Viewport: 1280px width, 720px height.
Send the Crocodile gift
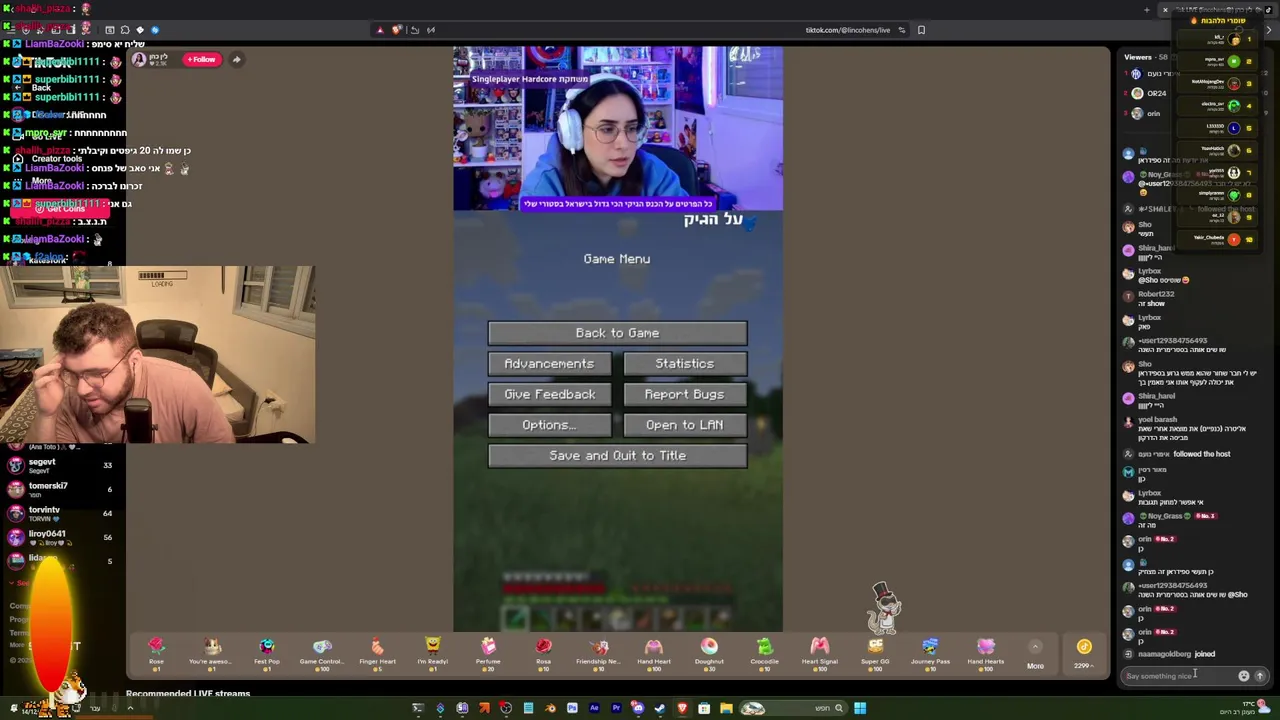coord(764,652)
